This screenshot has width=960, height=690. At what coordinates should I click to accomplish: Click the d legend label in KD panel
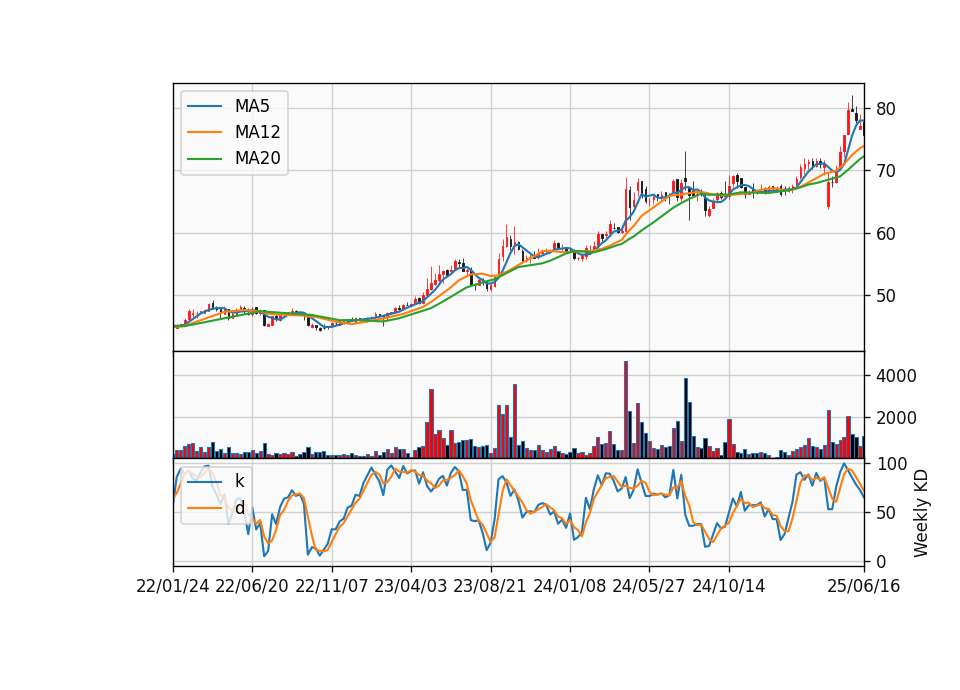pos(239,508)
